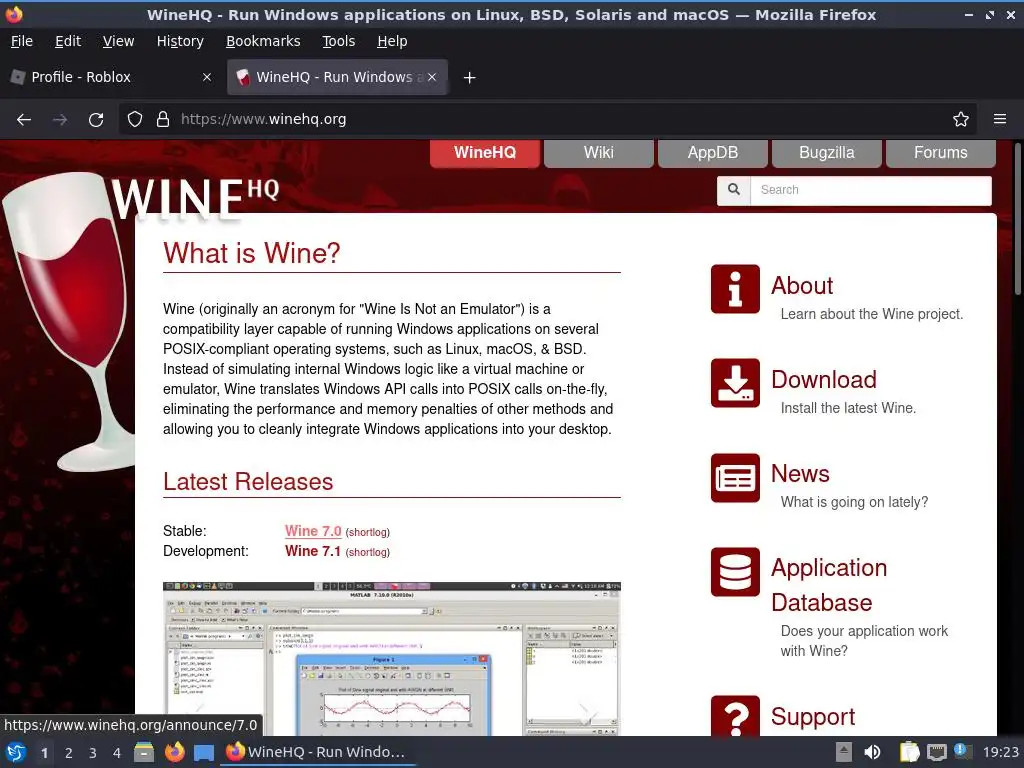Click the site security padlock icon
The height and width of the screenshot is (768, 1024).
[x=163, y=120]
